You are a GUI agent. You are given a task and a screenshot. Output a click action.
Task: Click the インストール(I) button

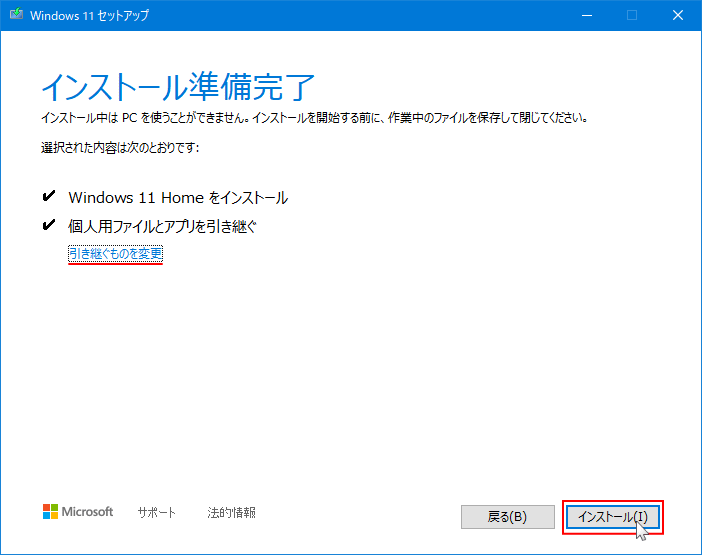click(612, 517)
